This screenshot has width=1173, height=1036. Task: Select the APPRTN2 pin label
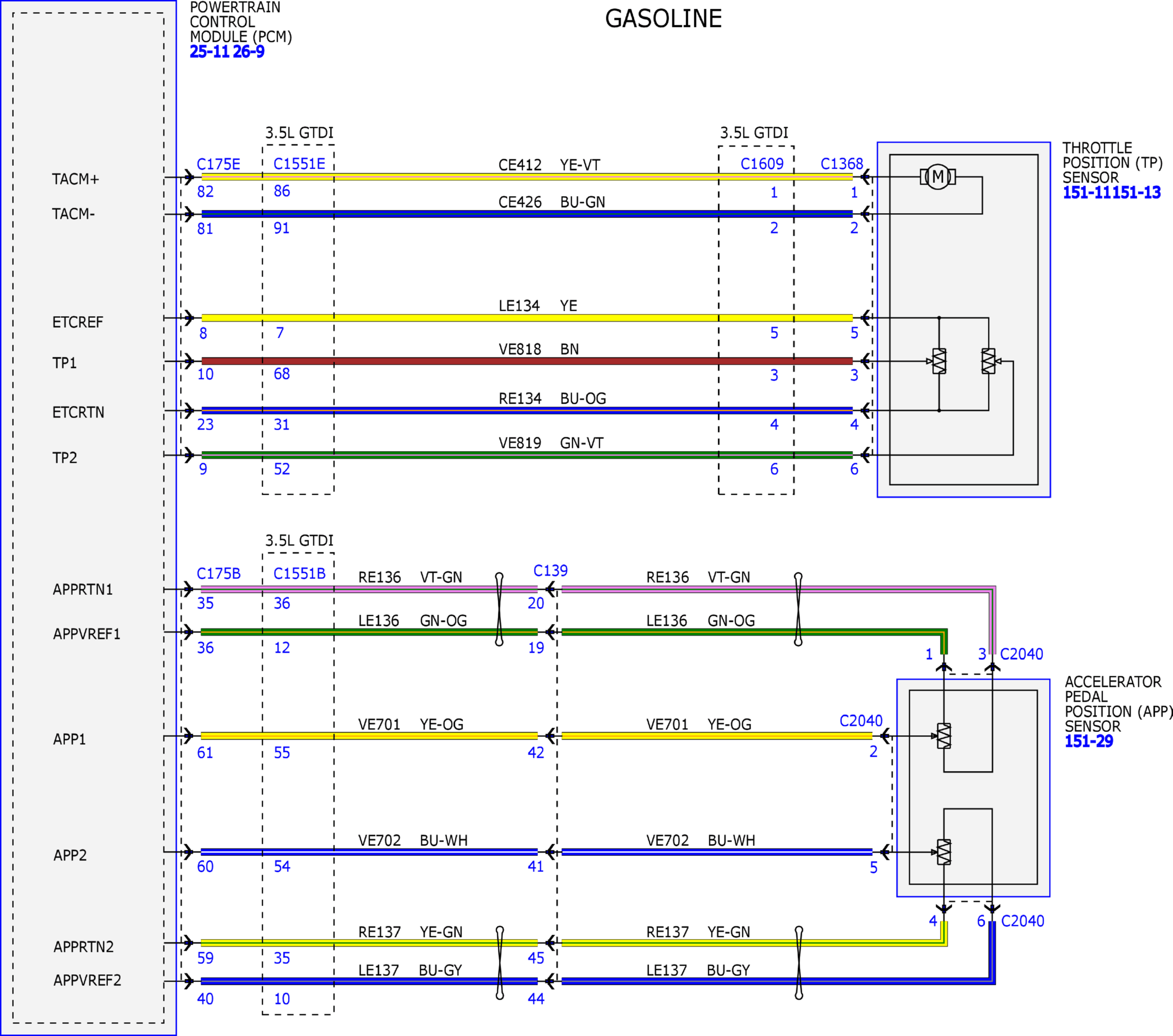tap(83, 946)
